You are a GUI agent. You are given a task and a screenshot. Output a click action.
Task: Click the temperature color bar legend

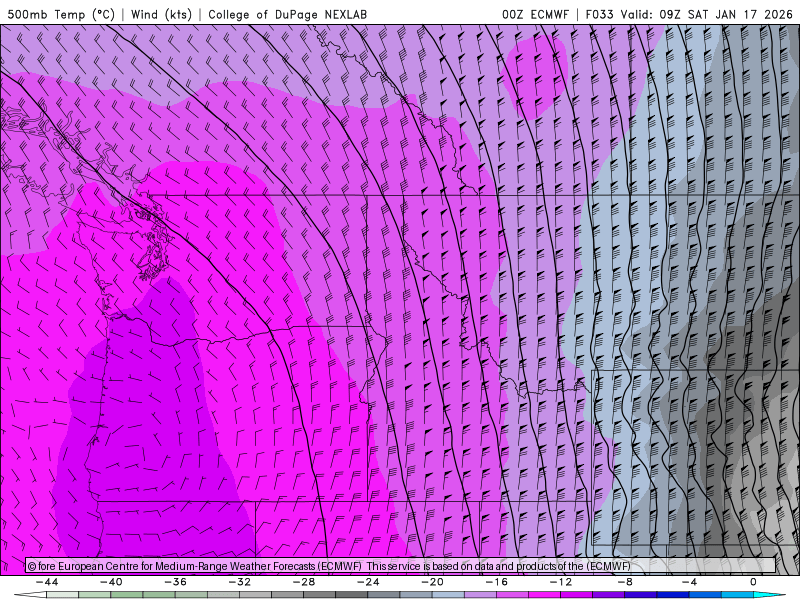point(401,595)
